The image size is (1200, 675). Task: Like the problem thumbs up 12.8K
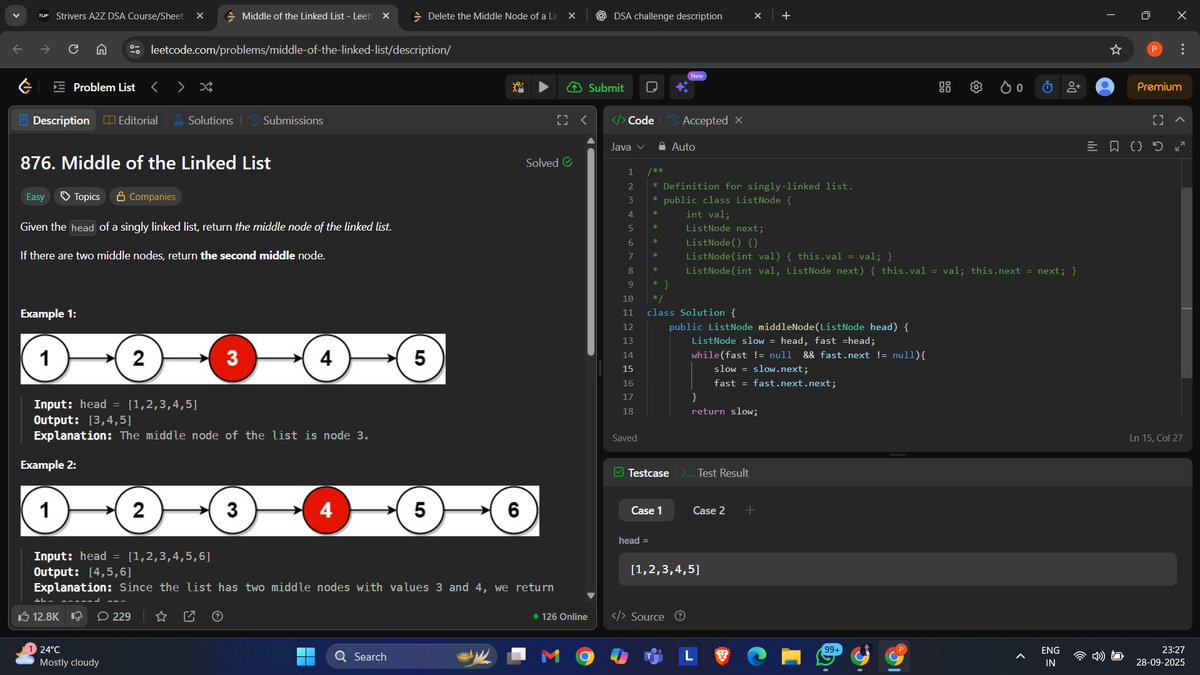[39, 616]
